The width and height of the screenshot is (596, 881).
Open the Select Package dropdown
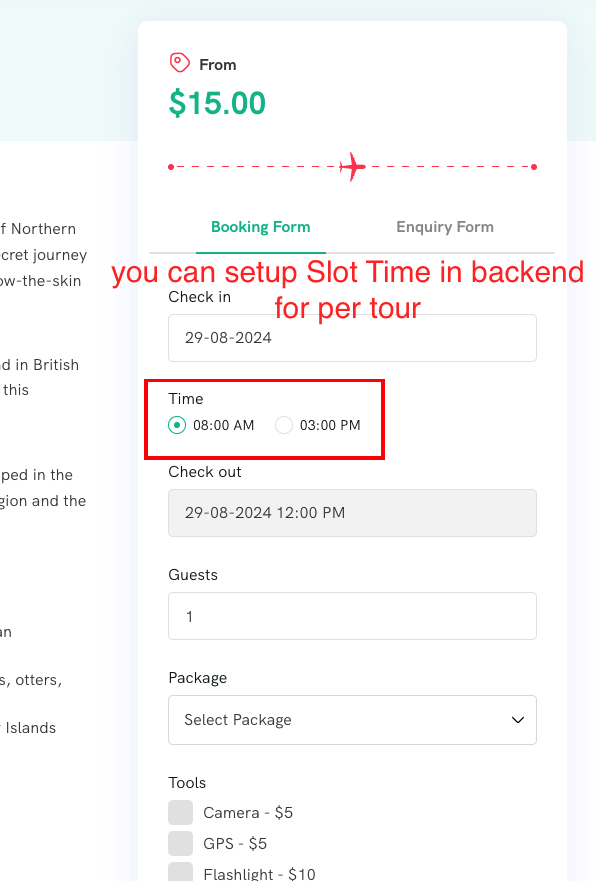coord(352,720)
